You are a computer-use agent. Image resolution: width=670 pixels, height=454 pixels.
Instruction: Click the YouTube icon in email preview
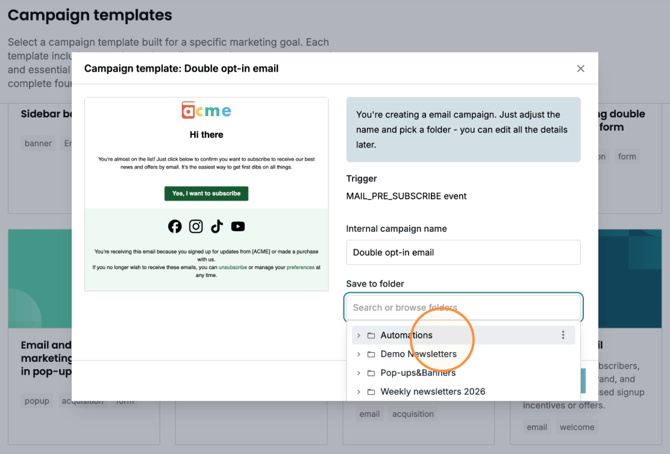click(238, 226)
